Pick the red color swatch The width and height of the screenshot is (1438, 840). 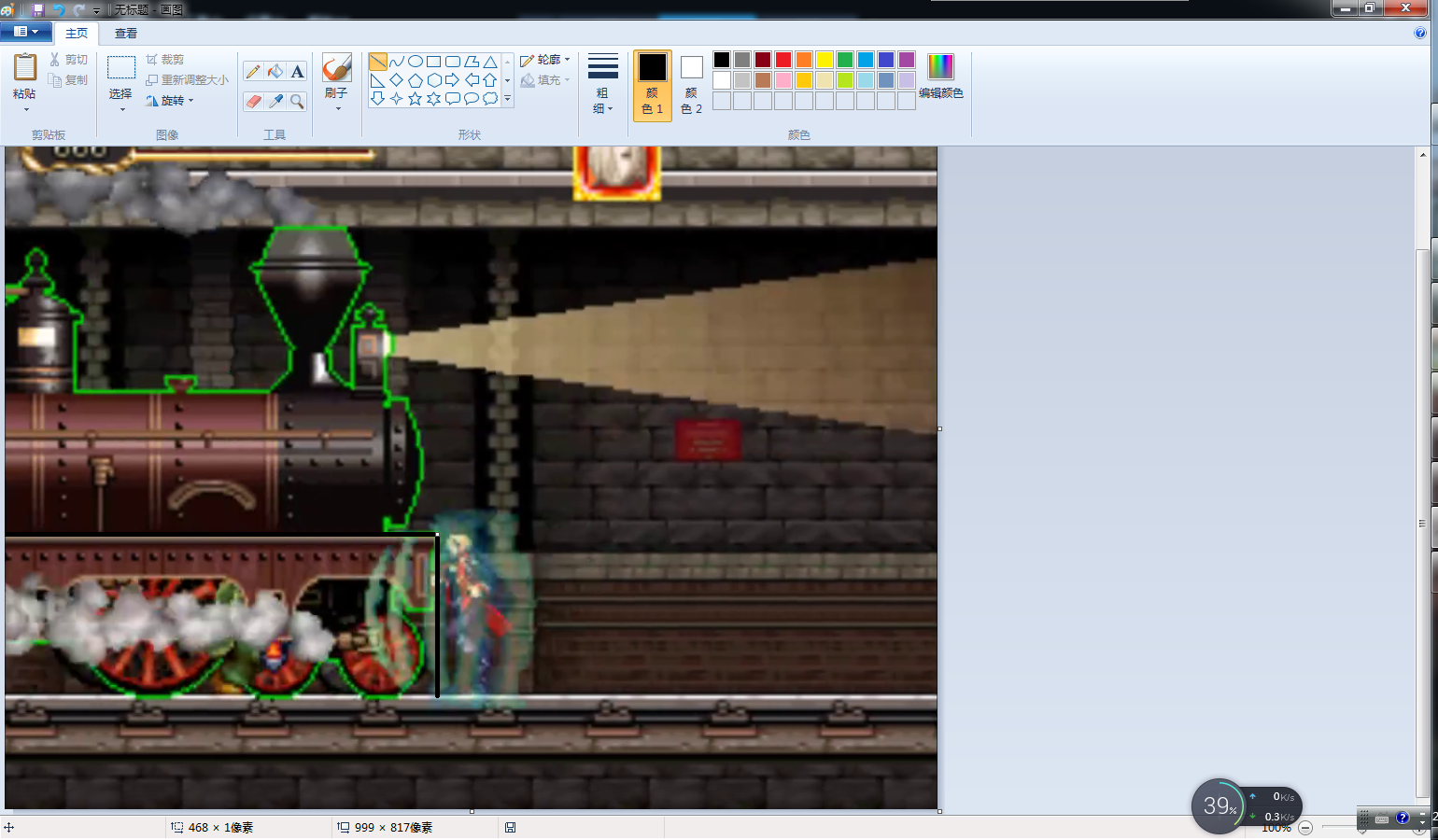coord(783,60)
